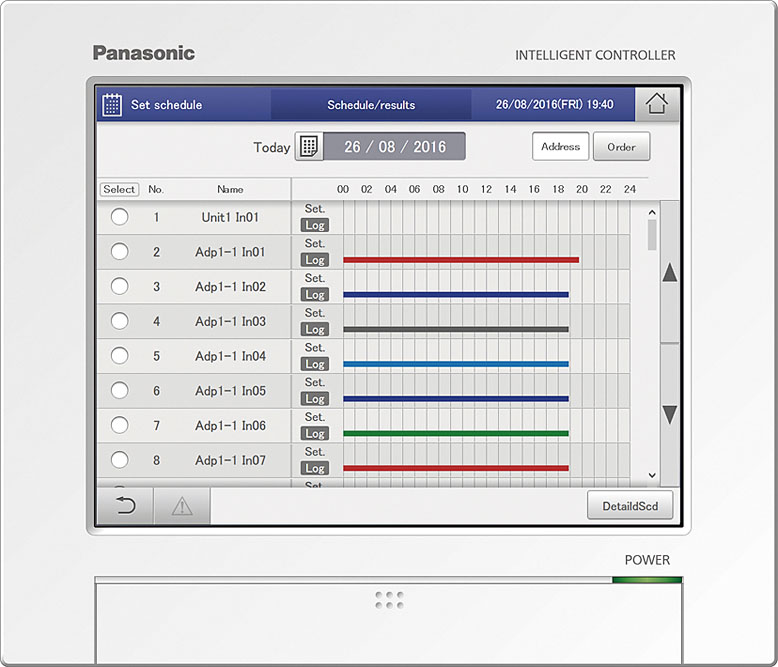Open the warning triangle alert icon

tap(182, 506)
